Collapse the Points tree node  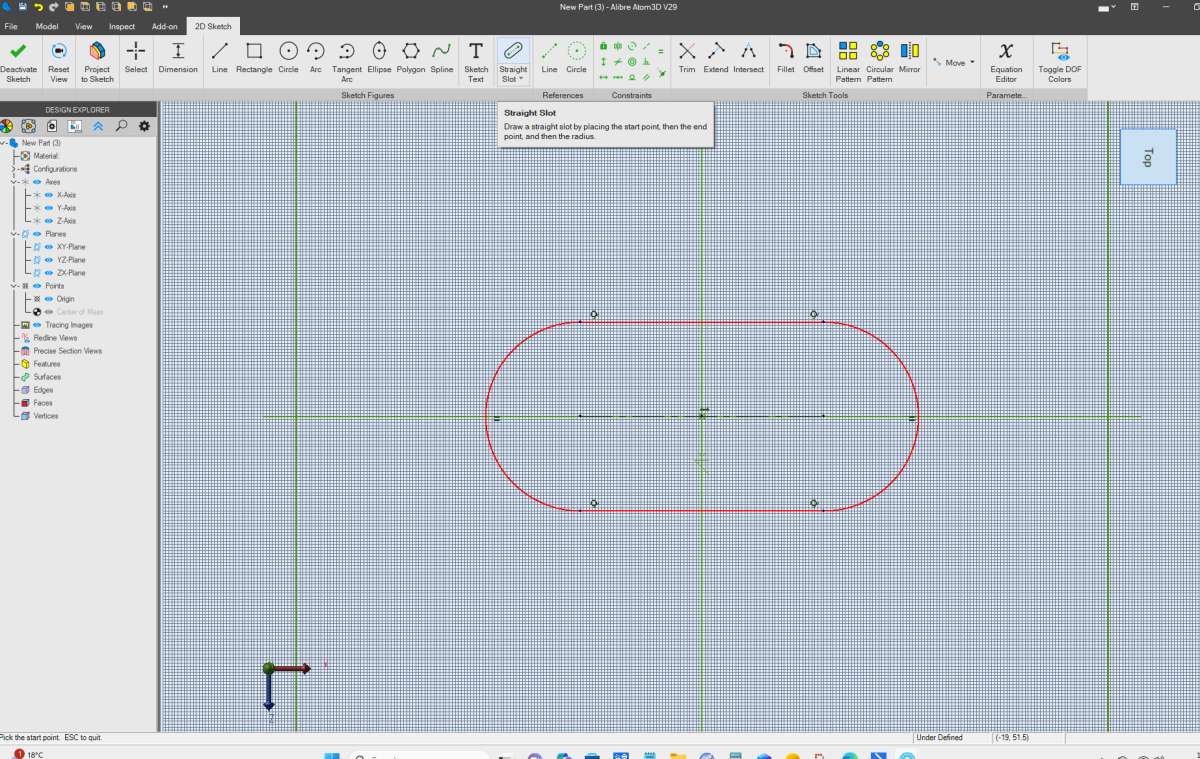coord(14,286)
